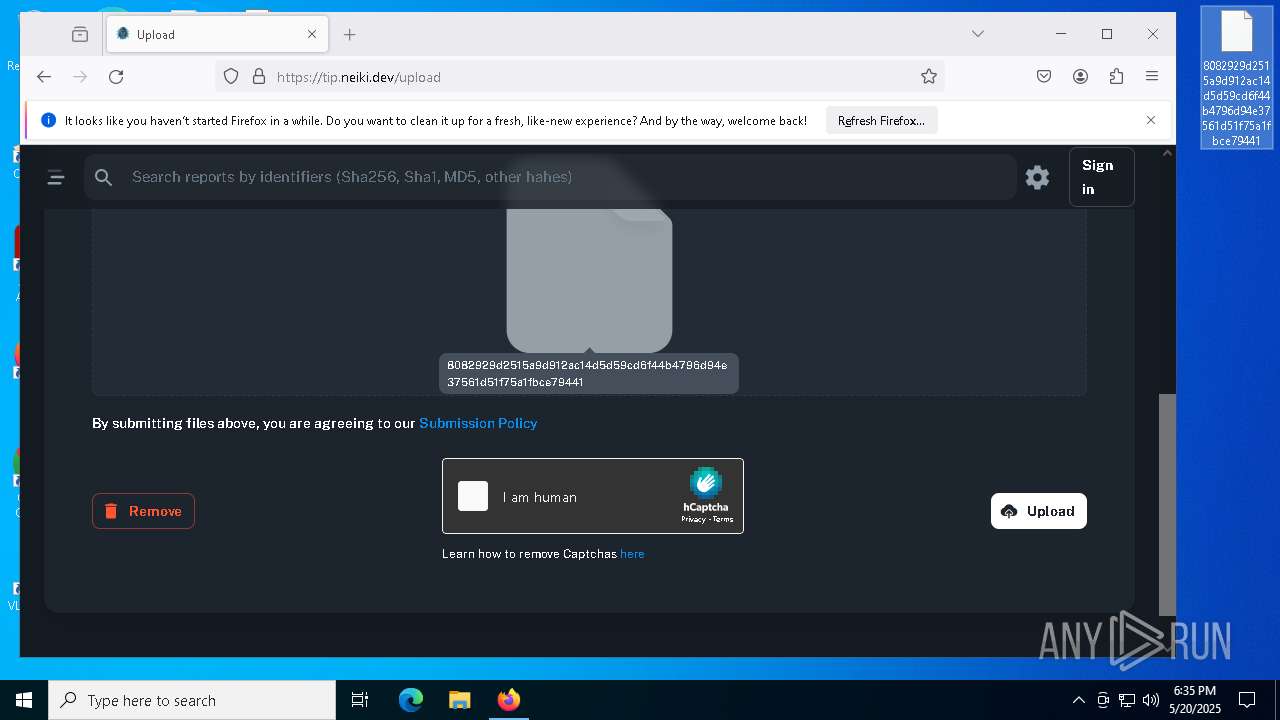
Task: Click the tracking protection shield icon
Action: [231, 77]
